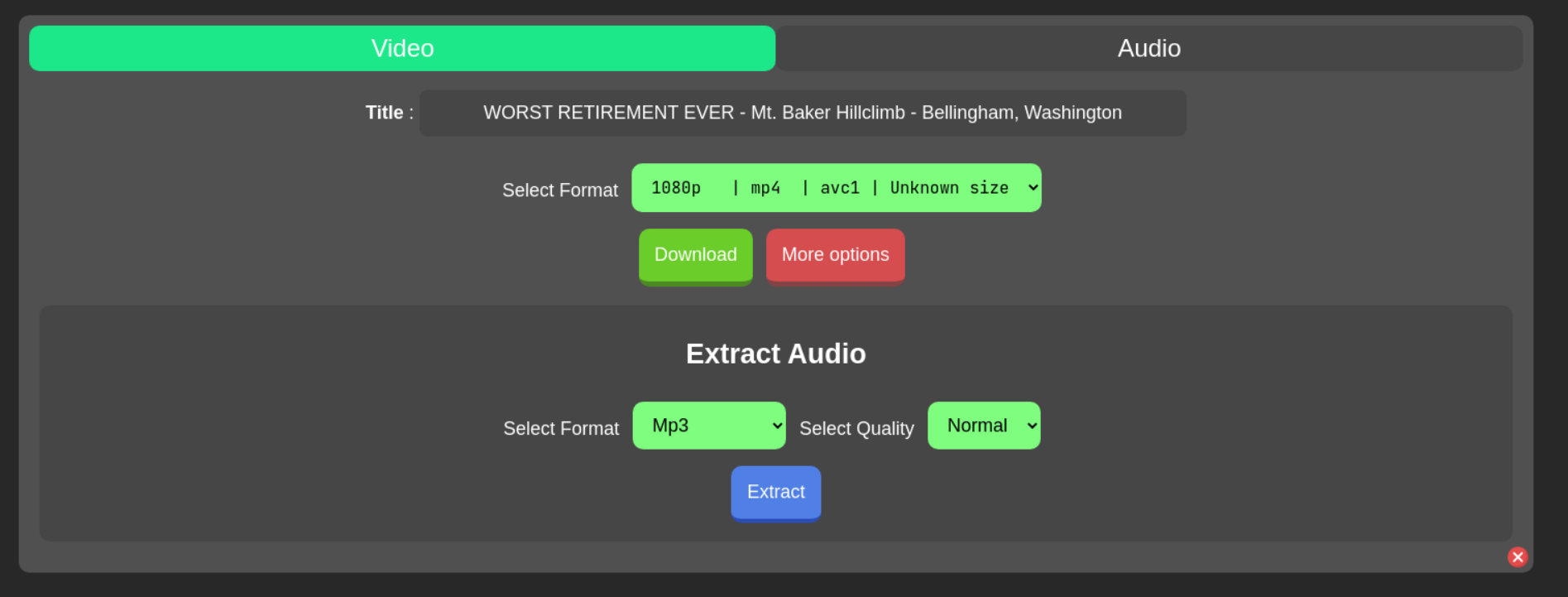1568x597 pixels.
Task: Click the video title text field
Action: (802, 113)
